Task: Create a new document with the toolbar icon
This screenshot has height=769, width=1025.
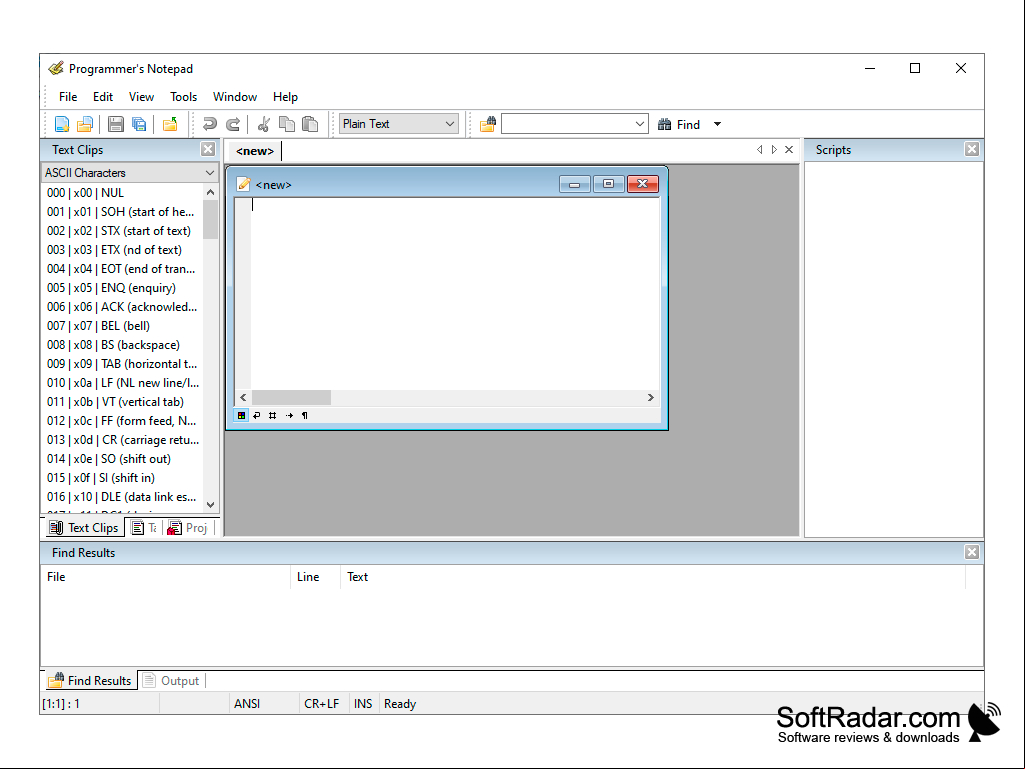Action: 61,124
